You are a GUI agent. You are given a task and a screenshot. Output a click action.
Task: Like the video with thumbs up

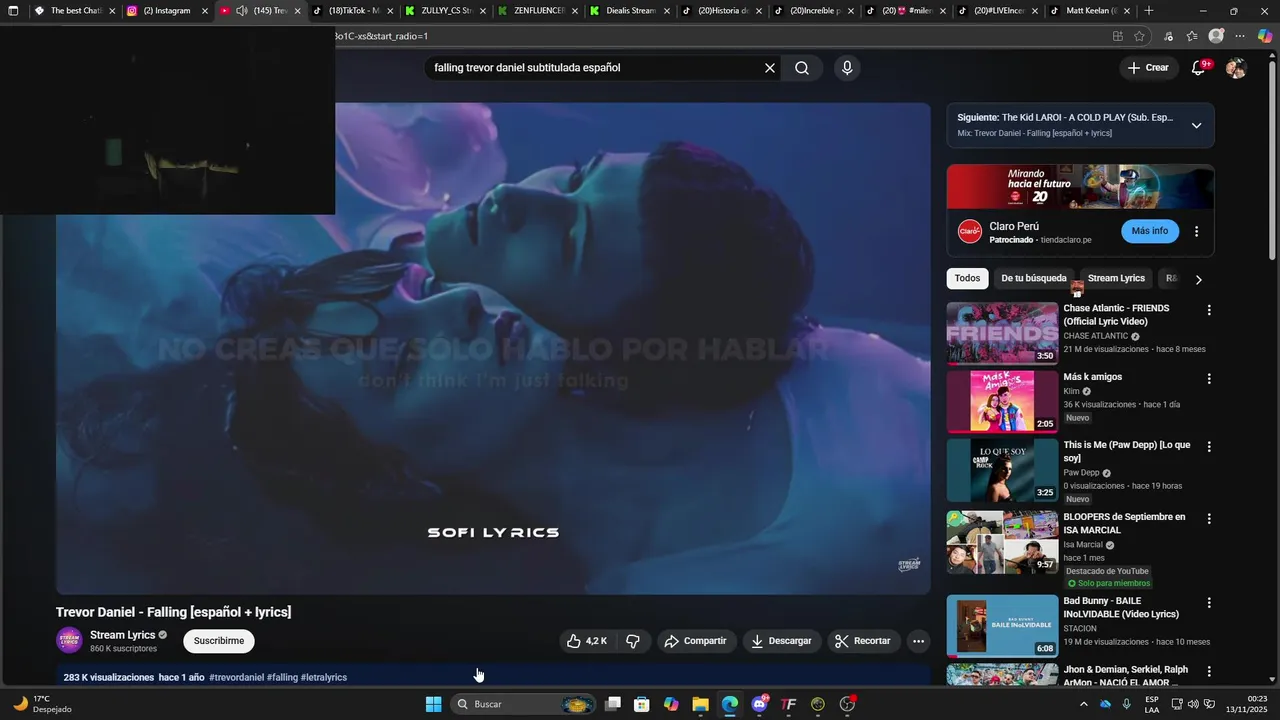[587, 641]
